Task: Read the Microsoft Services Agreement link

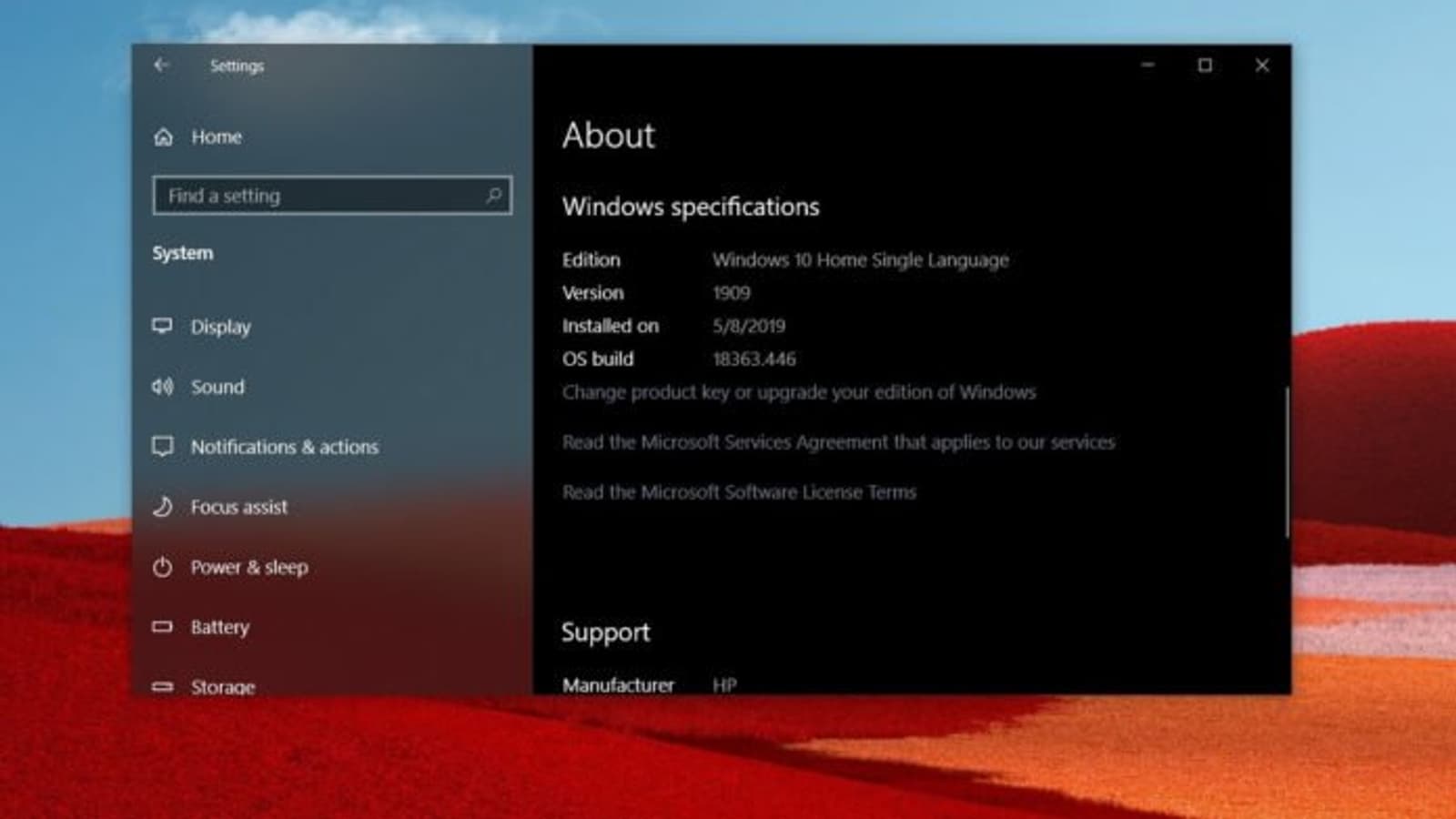Action: point(838,442)
